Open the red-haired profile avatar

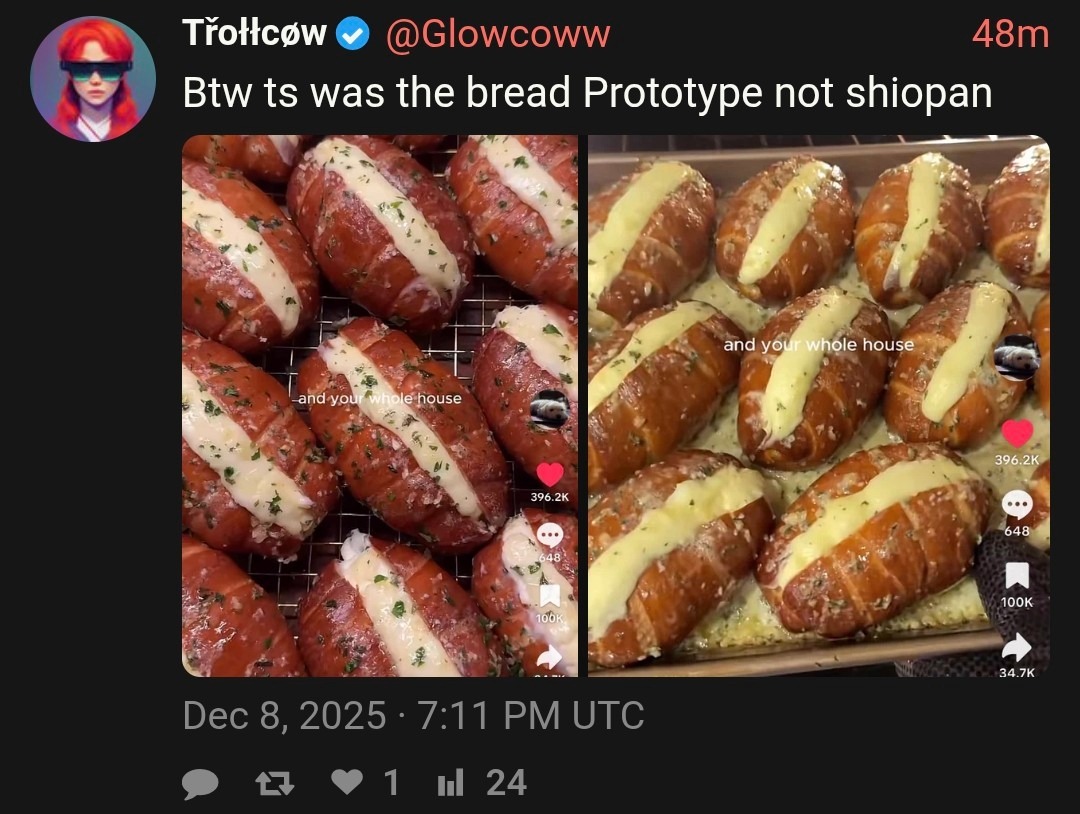[93, 79]
